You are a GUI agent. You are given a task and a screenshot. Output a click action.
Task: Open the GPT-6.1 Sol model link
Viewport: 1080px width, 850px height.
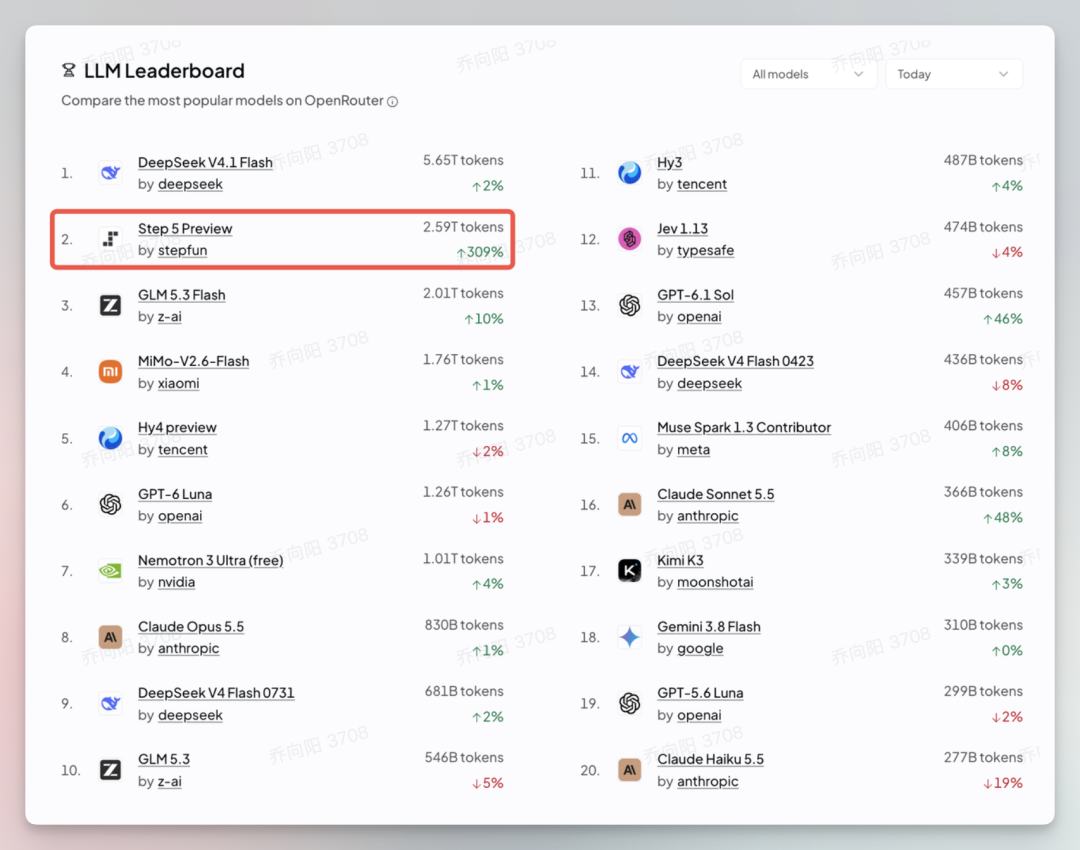click(x=696, y=295)
